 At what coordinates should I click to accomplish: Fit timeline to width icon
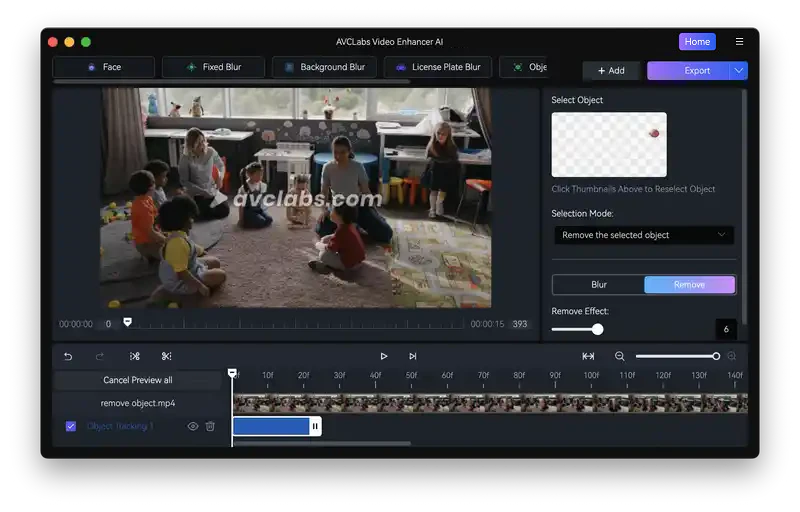point(588,356)
